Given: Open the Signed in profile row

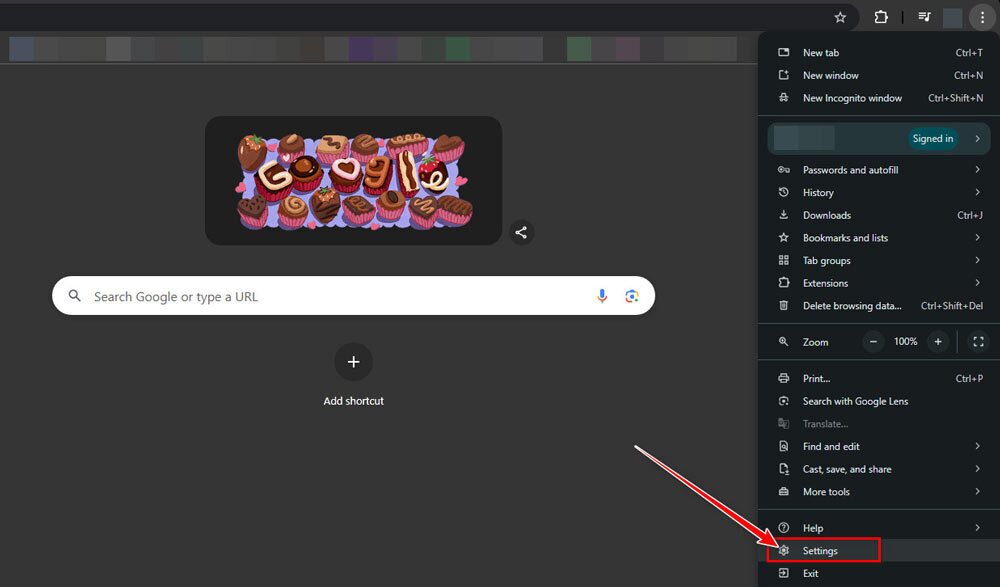Looking at the screenshot, I should coord(879,138).
